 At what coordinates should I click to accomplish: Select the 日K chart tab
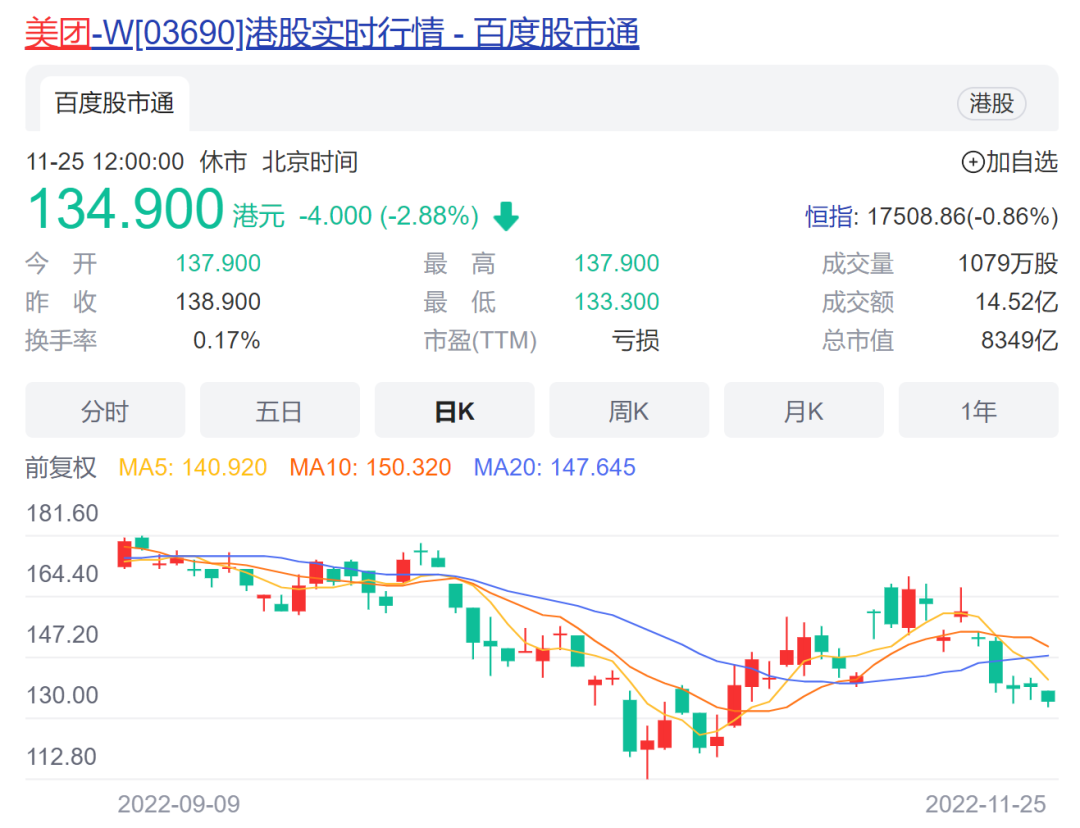click(x=454, y=411)
